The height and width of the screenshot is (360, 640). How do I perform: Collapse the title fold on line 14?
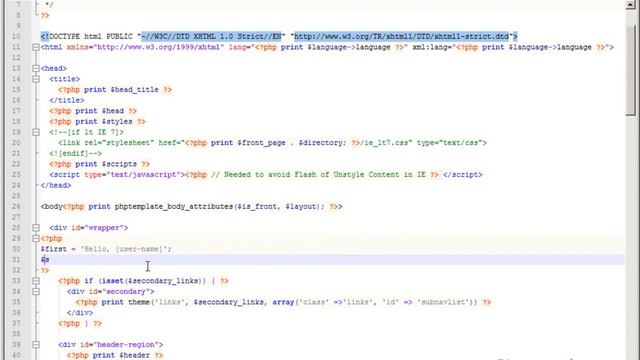36,79
